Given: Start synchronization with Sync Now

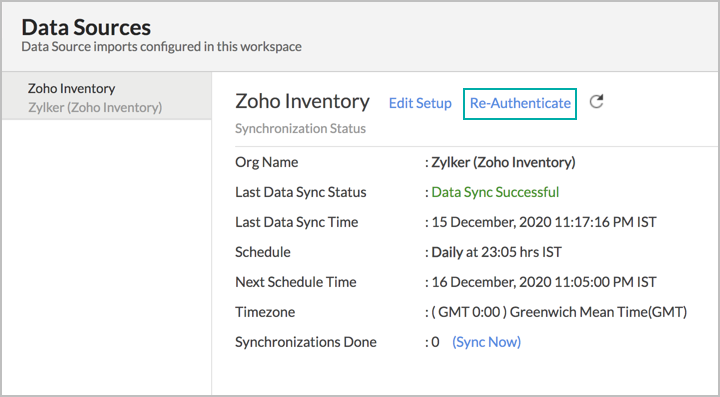Looking at the screenshot, I should pyautogui.click(x=487, y=342).
